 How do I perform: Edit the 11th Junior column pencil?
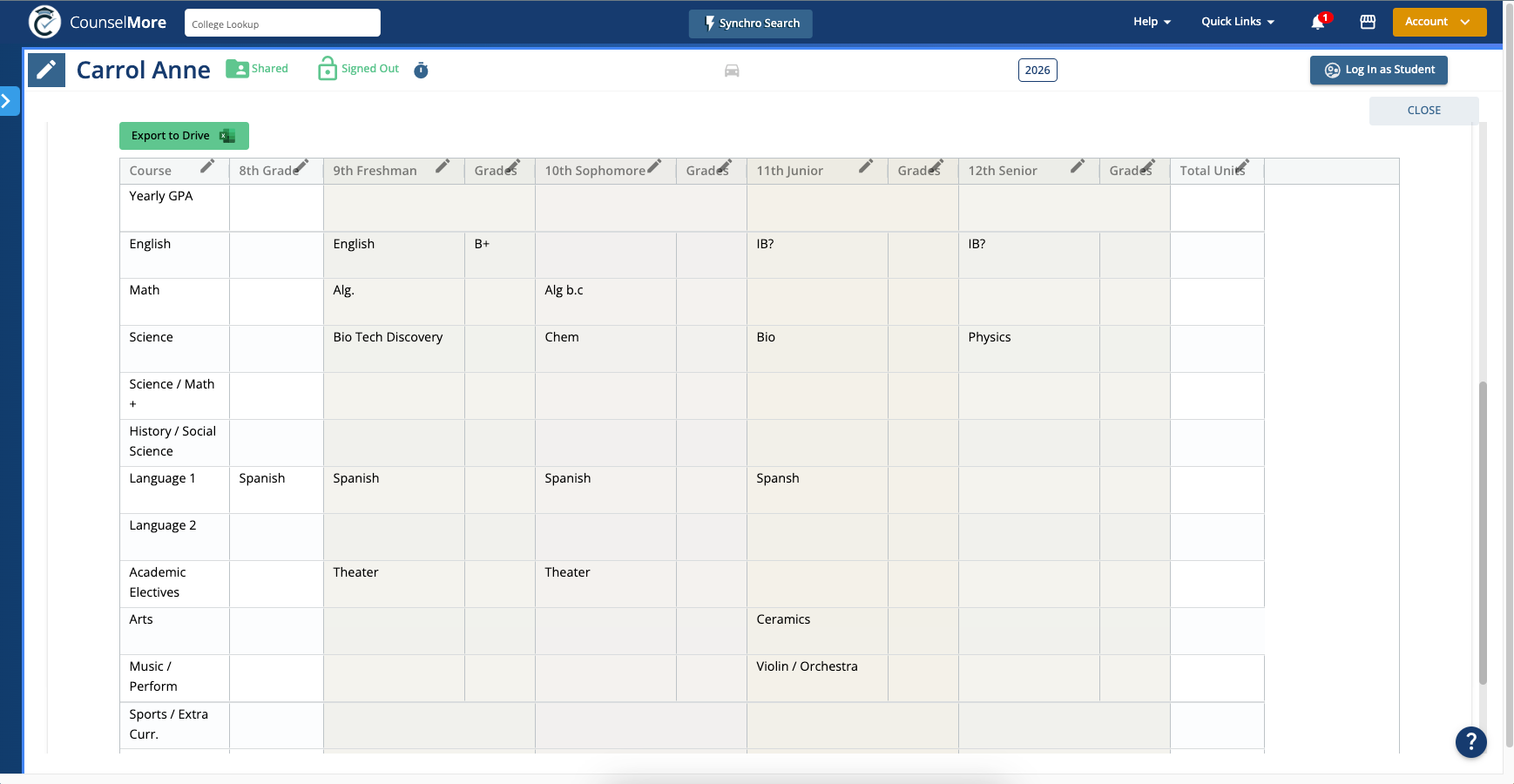click(866, 166)
